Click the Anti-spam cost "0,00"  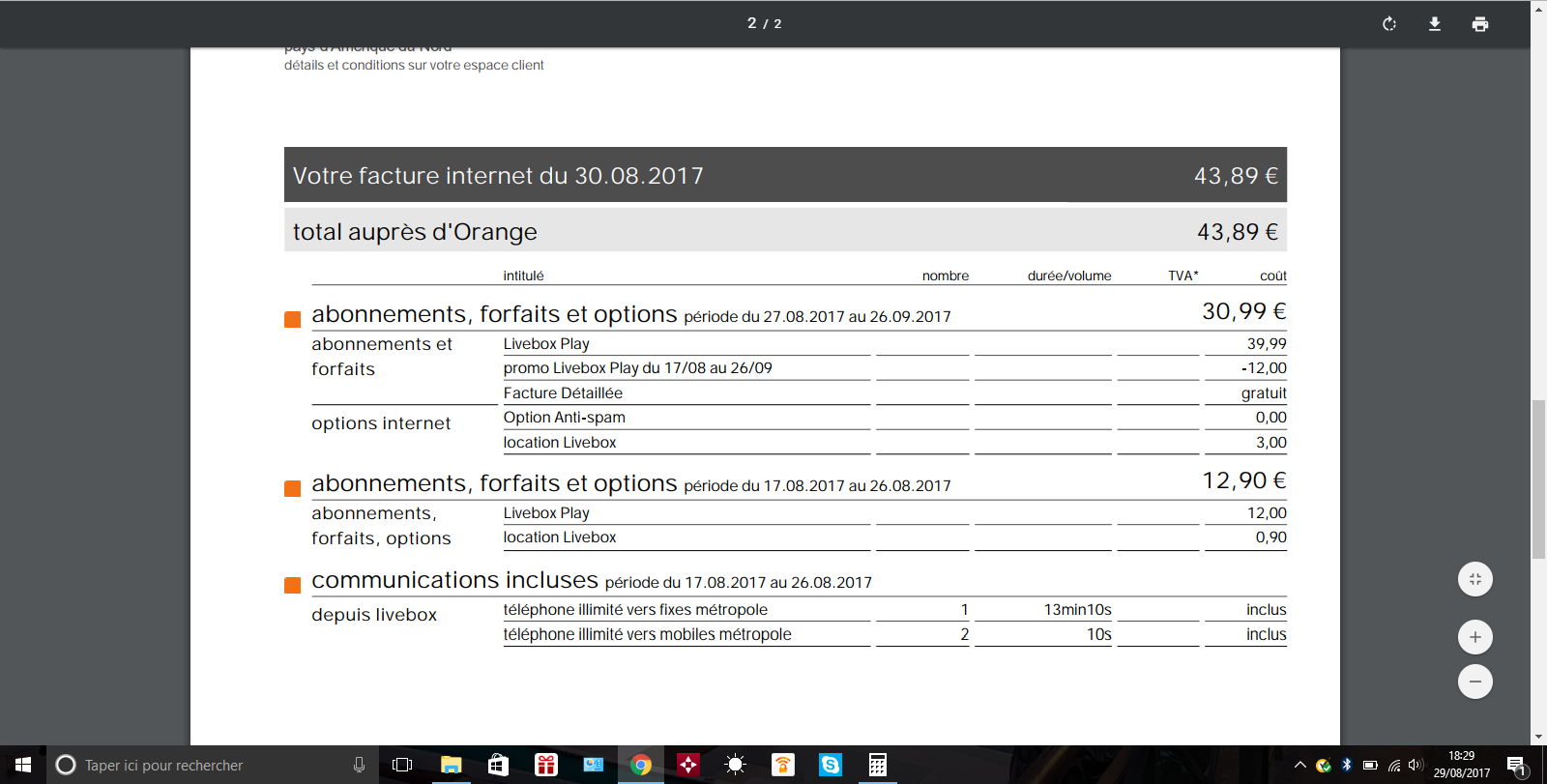pyautogui.click(x=1271, y=418)
